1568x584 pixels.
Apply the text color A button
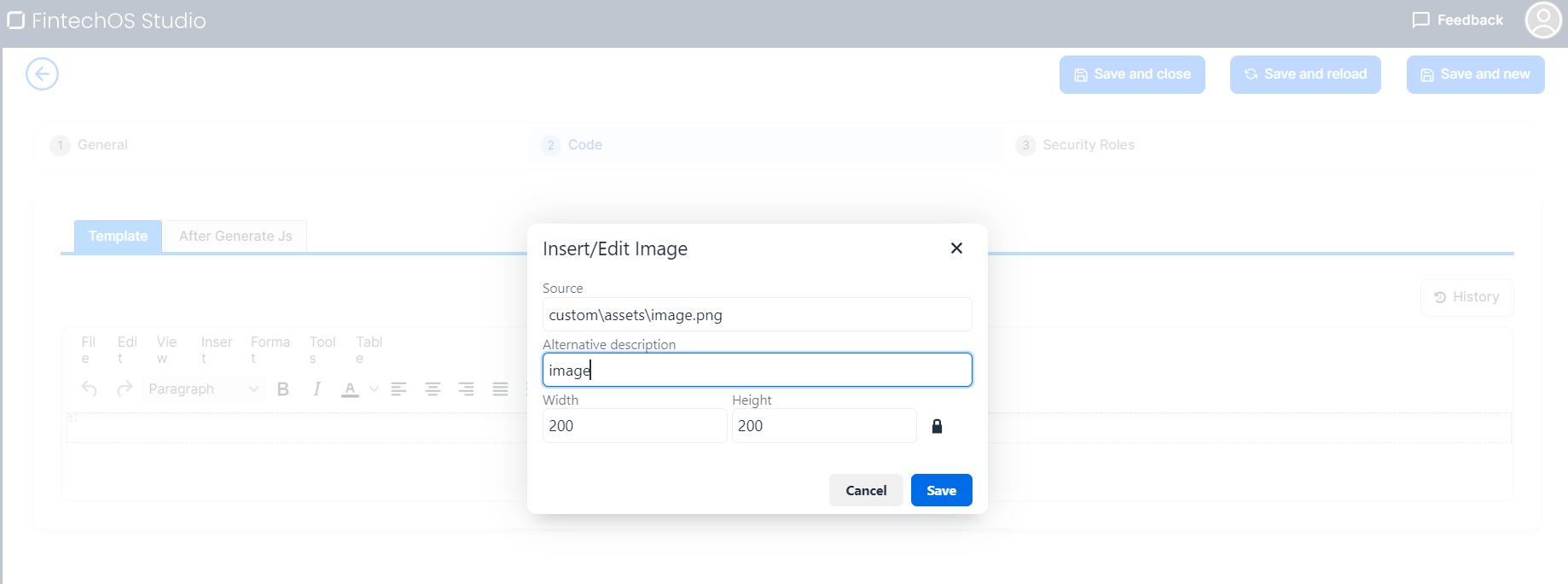coord(350,389)
